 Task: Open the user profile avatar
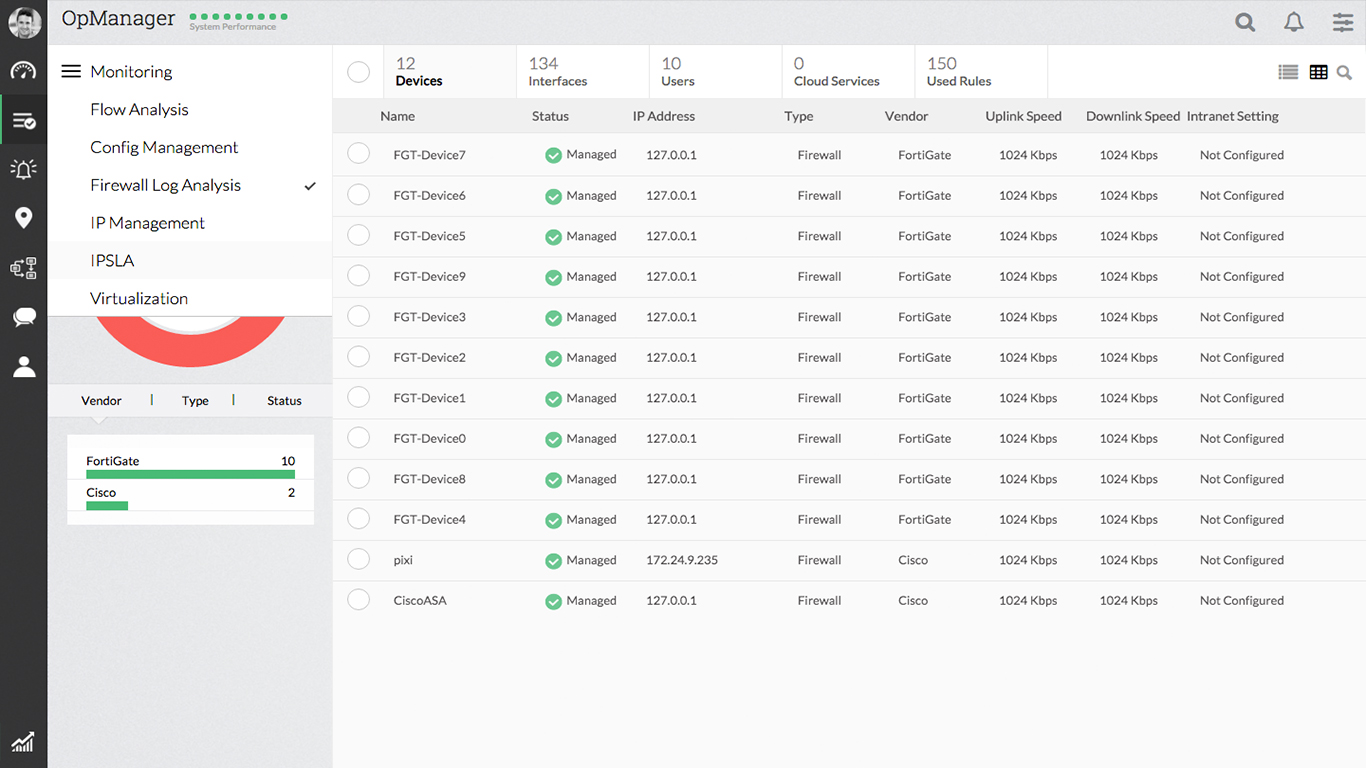click(24, 22)
